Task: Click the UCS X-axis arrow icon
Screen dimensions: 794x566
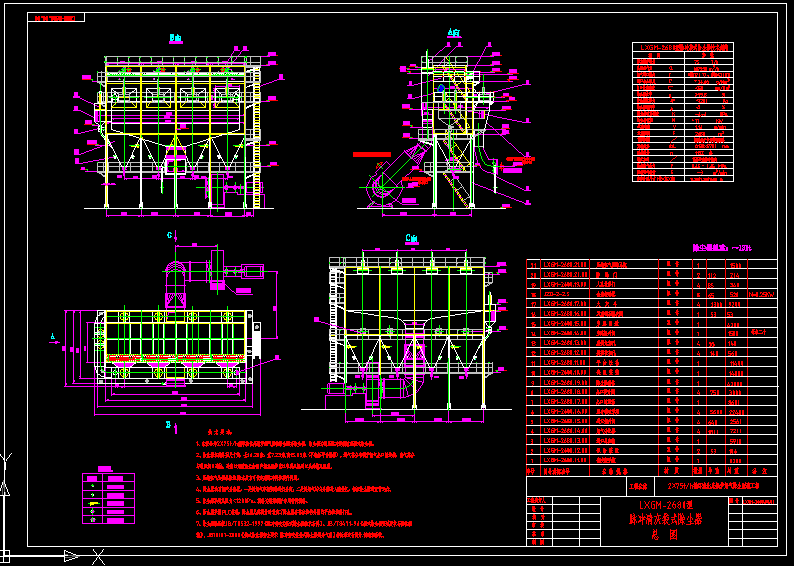Action: tap(72, 556)
